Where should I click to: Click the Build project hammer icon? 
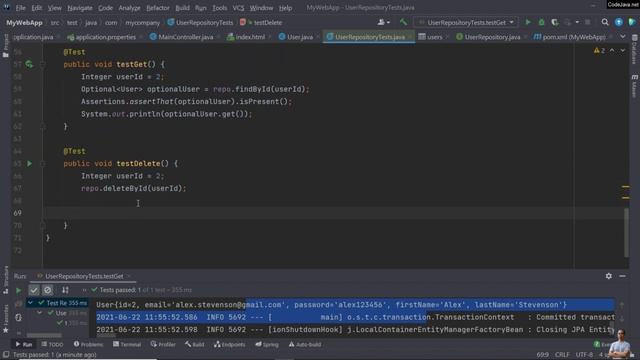[403, 22]
